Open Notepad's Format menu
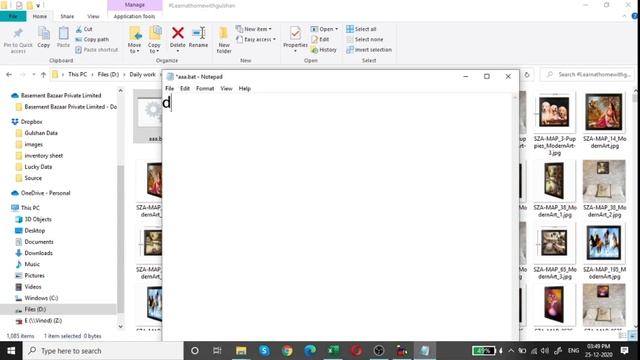Screen dimensions: 640x360 pos(205,88)
